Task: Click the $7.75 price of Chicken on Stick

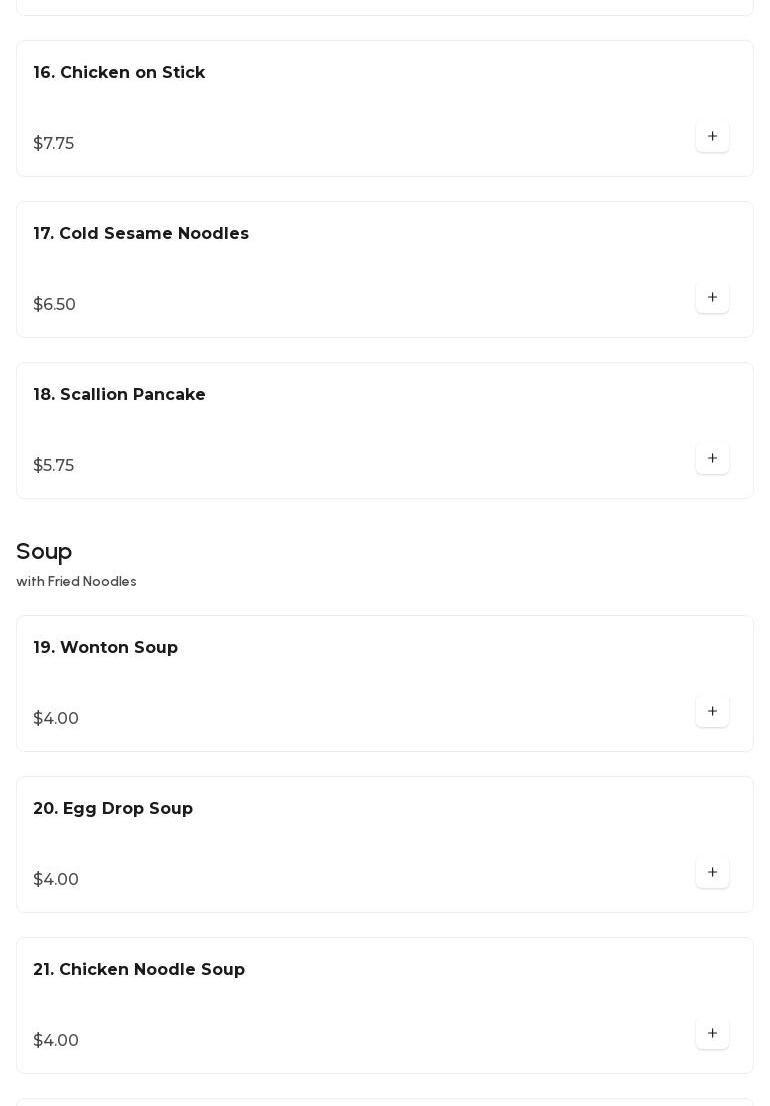Action: (x=54, y=144)
